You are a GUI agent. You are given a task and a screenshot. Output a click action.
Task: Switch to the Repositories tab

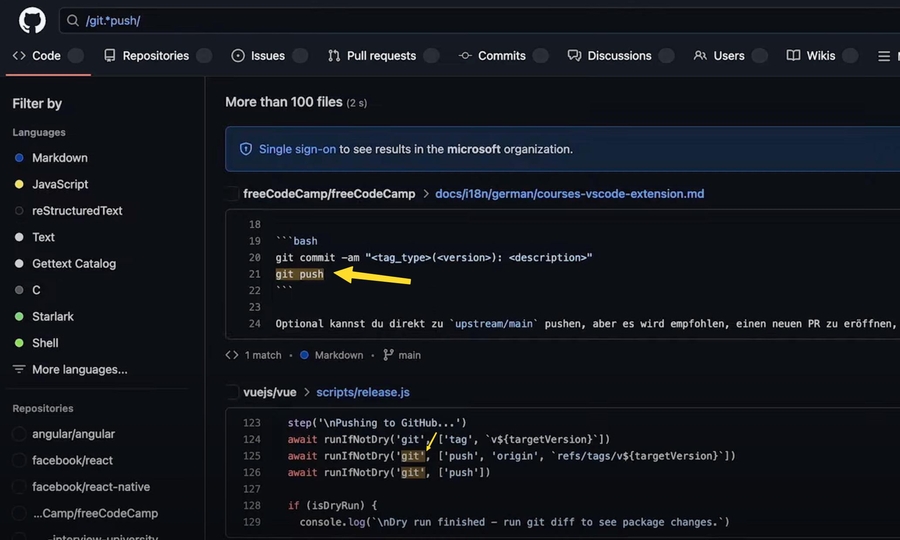[155, 56]
